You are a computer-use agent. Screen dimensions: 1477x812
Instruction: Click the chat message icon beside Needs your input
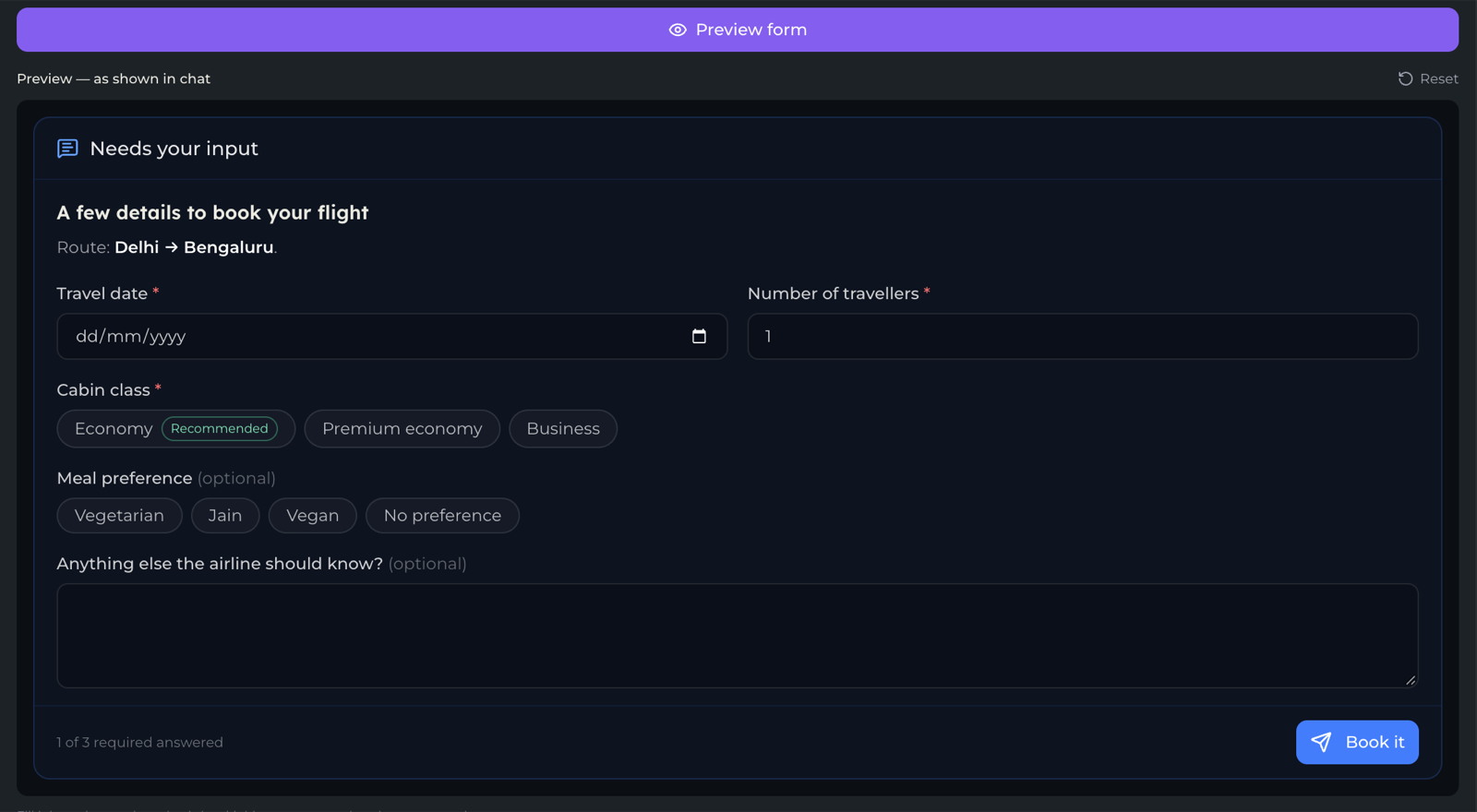(67, 149)
